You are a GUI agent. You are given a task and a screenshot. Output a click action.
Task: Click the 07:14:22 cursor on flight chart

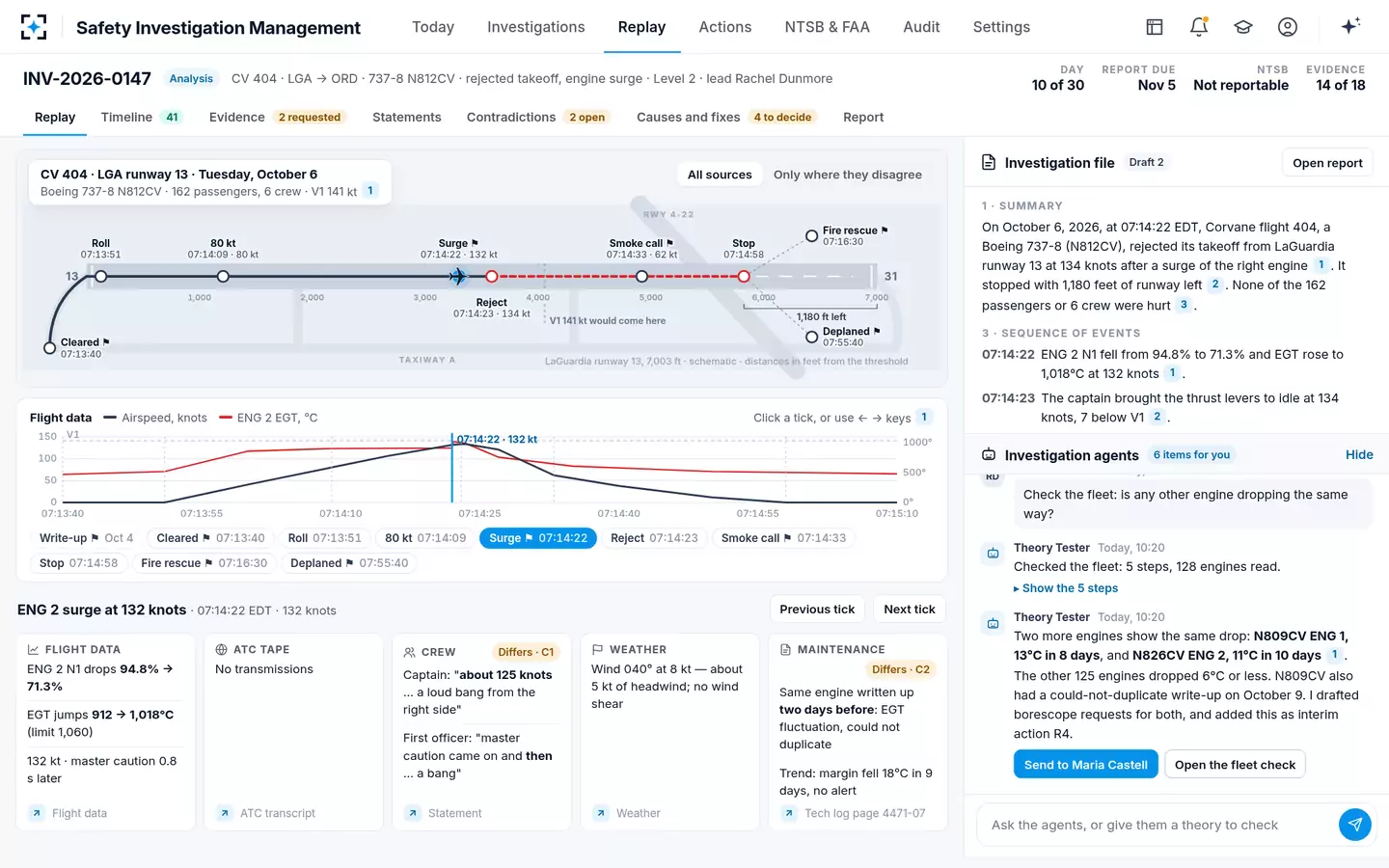(x=451, y=469)
